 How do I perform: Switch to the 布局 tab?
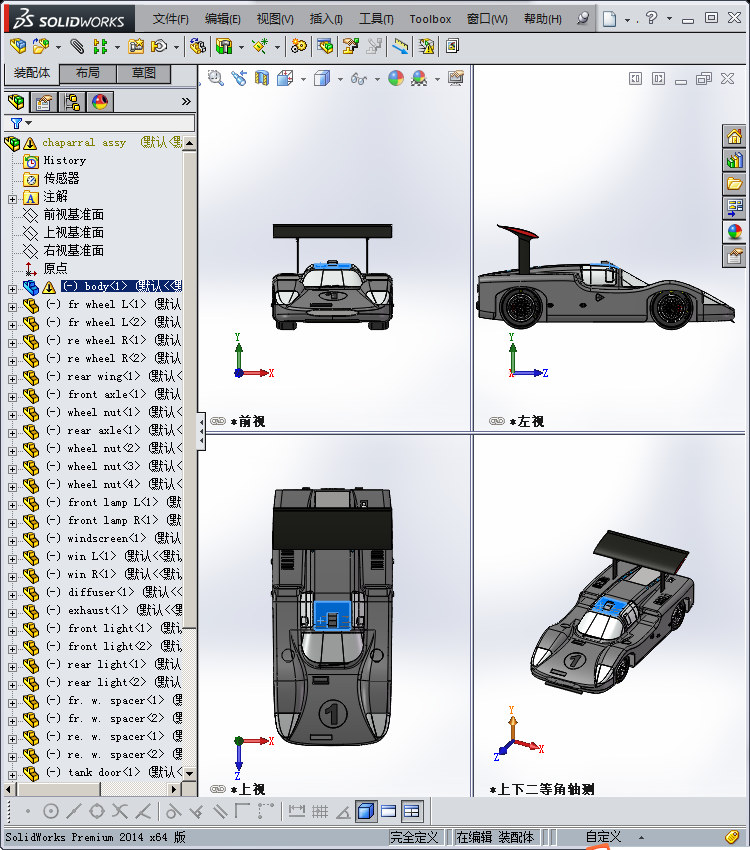point(87,74)
